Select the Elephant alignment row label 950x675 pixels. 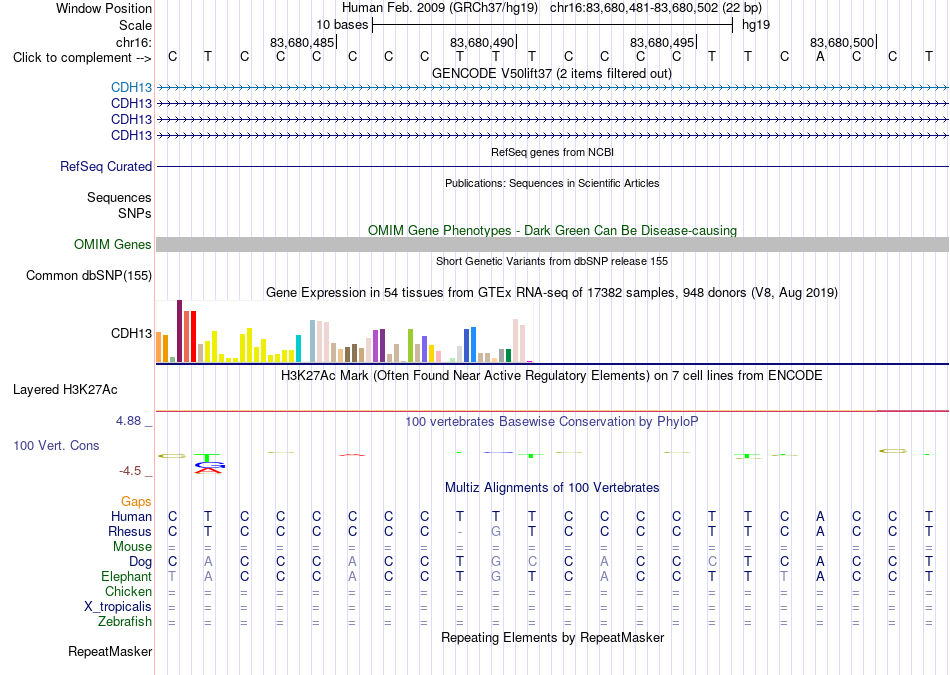[x=126, y=576]
